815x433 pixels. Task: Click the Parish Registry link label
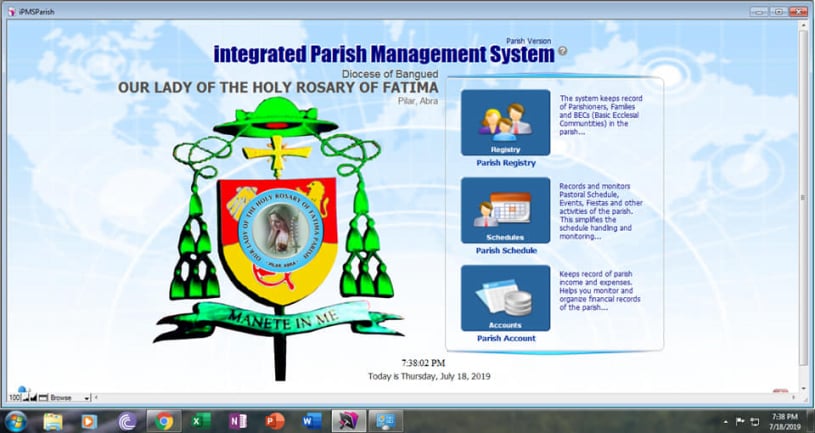(506, 163)
